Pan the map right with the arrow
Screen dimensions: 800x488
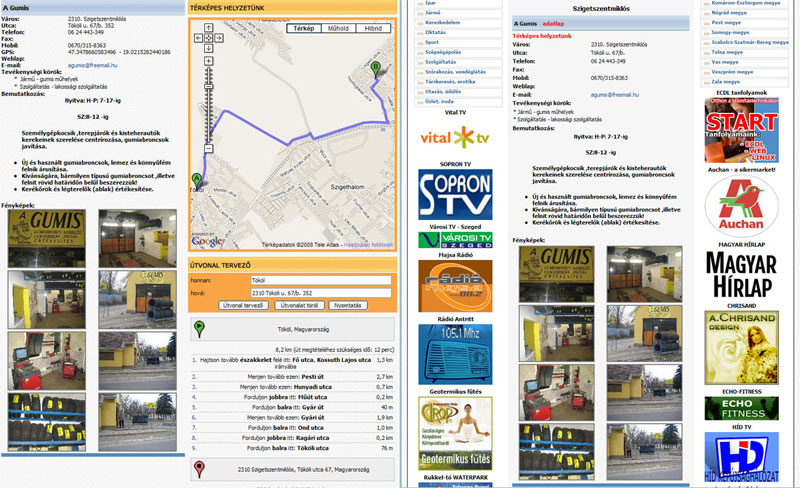click(218, 38)
